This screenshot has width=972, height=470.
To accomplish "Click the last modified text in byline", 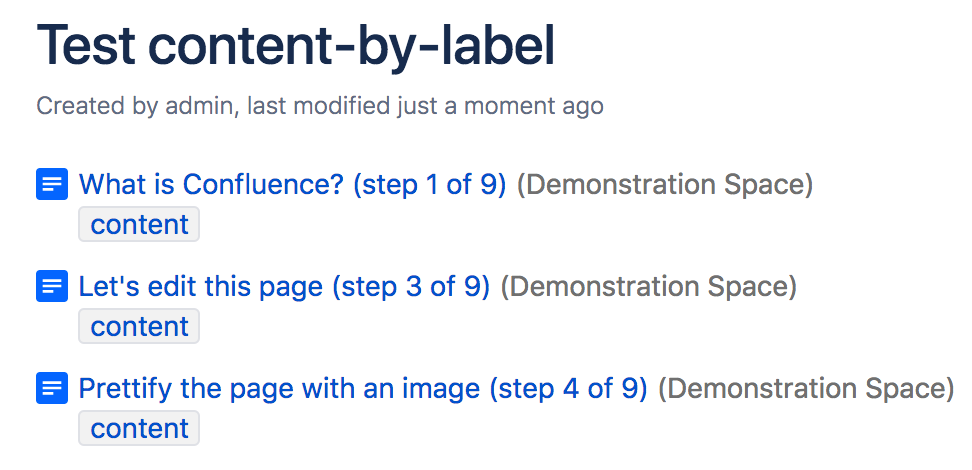I will tap(319, 105).
